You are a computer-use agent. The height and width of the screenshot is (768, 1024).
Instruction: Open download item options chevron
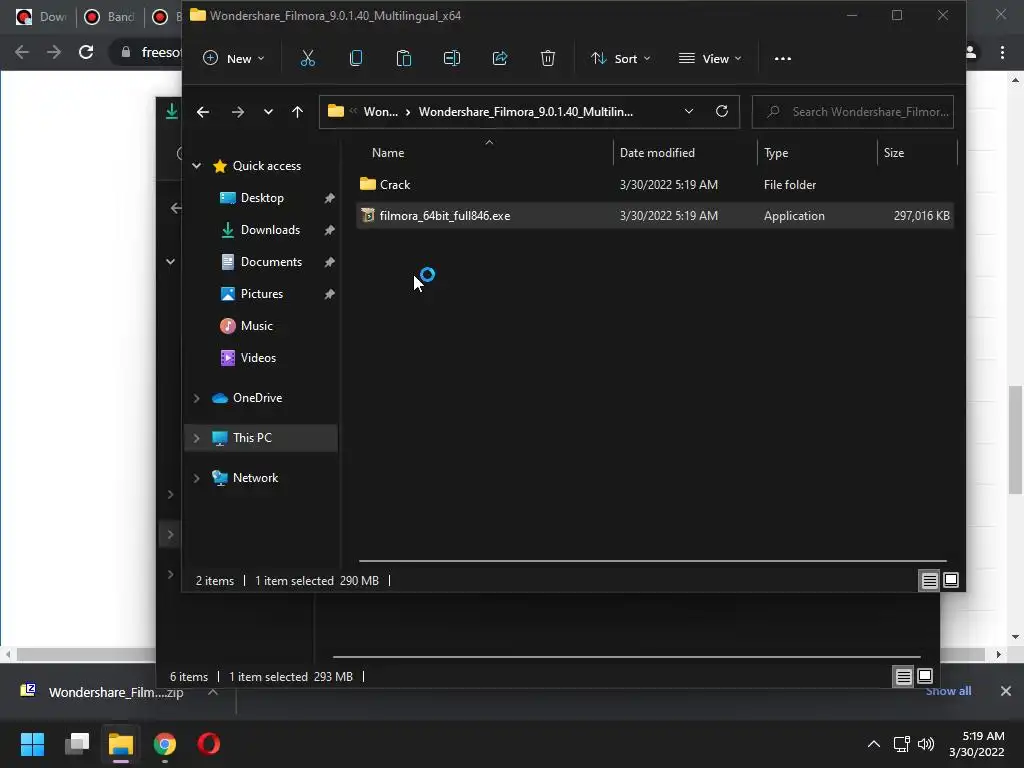[213, 692]
